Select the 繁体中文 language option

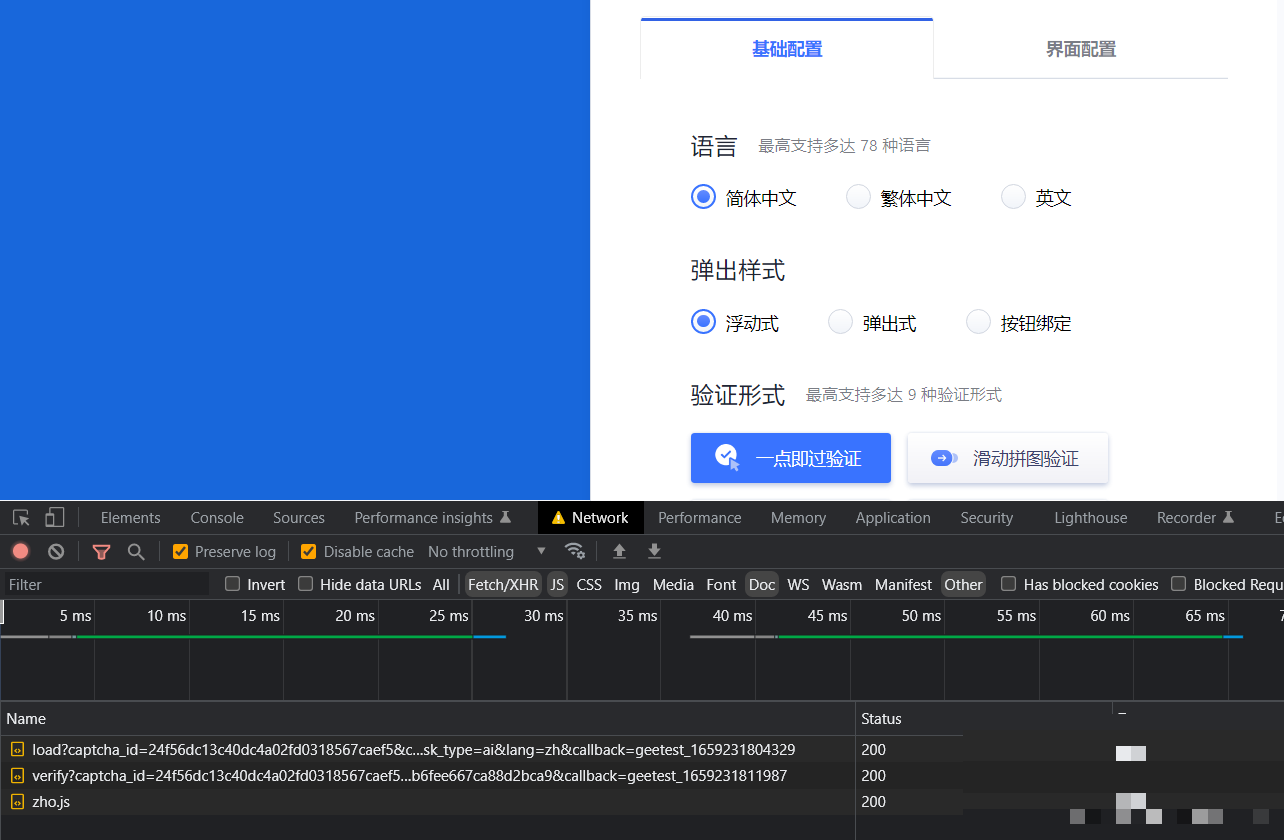pos(858,197)
